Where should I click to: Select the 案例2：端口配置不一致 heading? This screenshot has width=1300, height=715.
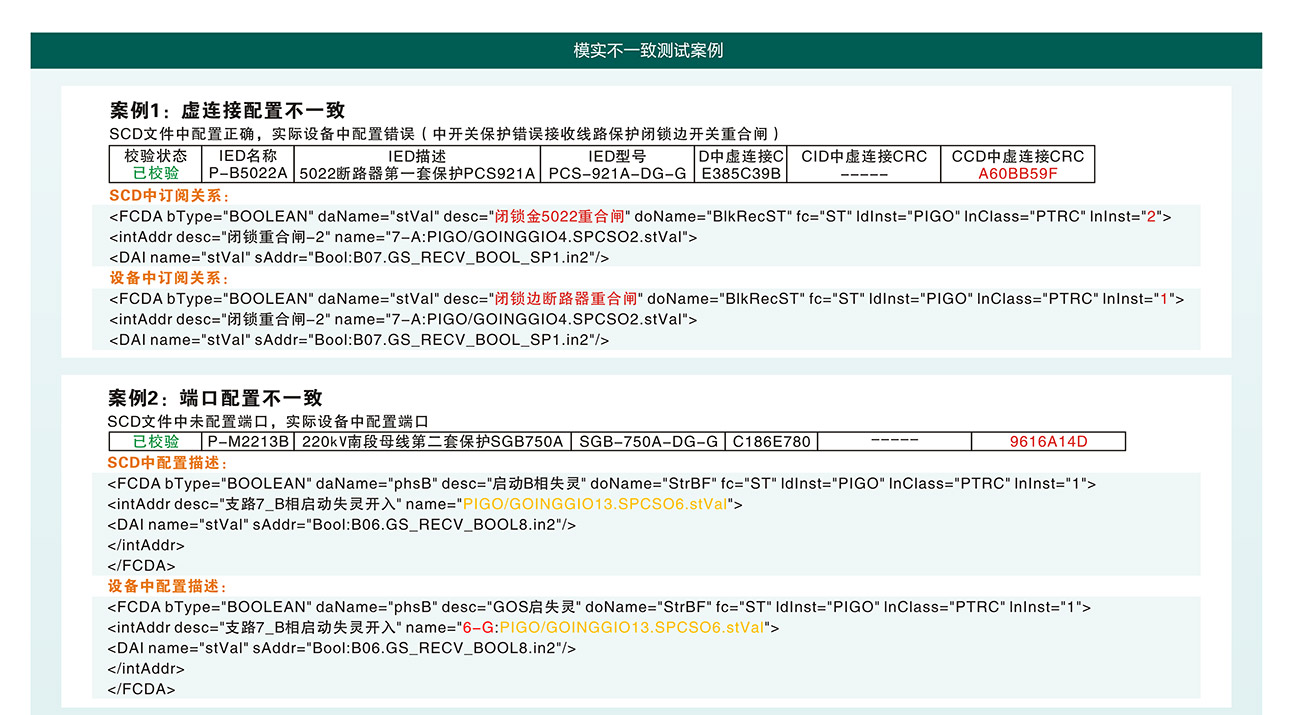tap(215, 398)
